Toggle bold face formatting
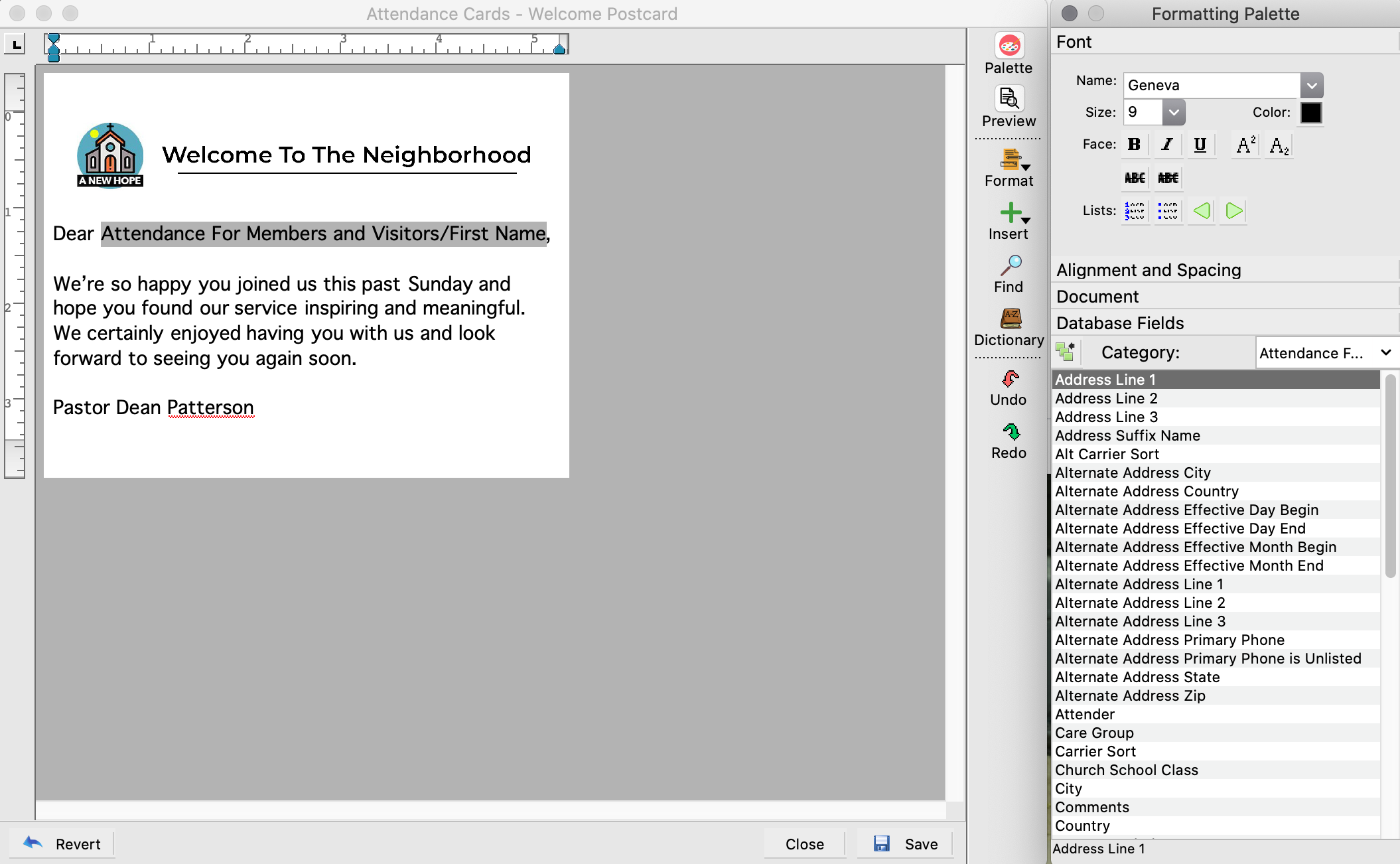Viewport: 1400px width, 864px height. click(x=1135, y=145)
